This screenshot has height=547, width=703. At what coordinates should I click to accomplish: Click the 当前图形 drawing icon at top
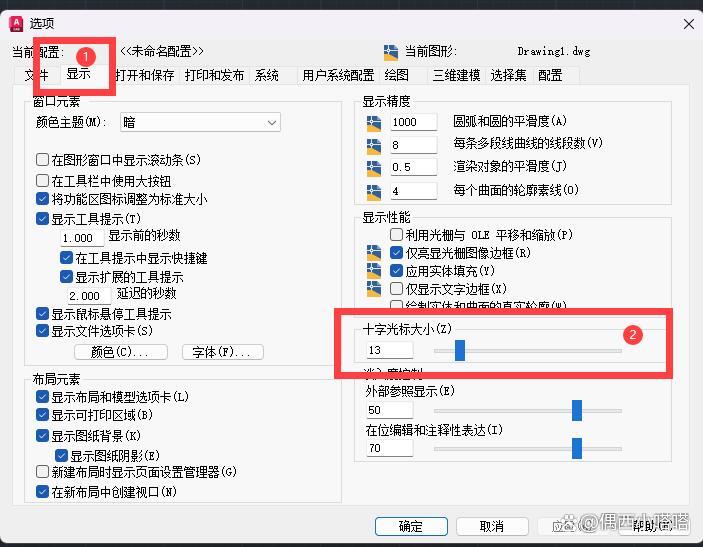[x=391, y=52]
